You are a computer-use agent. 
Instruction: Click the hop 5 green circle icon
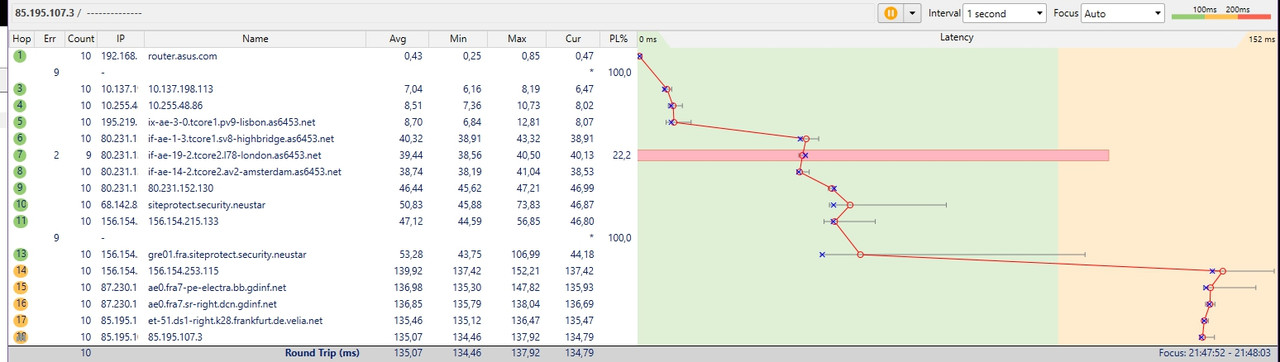click(19, 122)
